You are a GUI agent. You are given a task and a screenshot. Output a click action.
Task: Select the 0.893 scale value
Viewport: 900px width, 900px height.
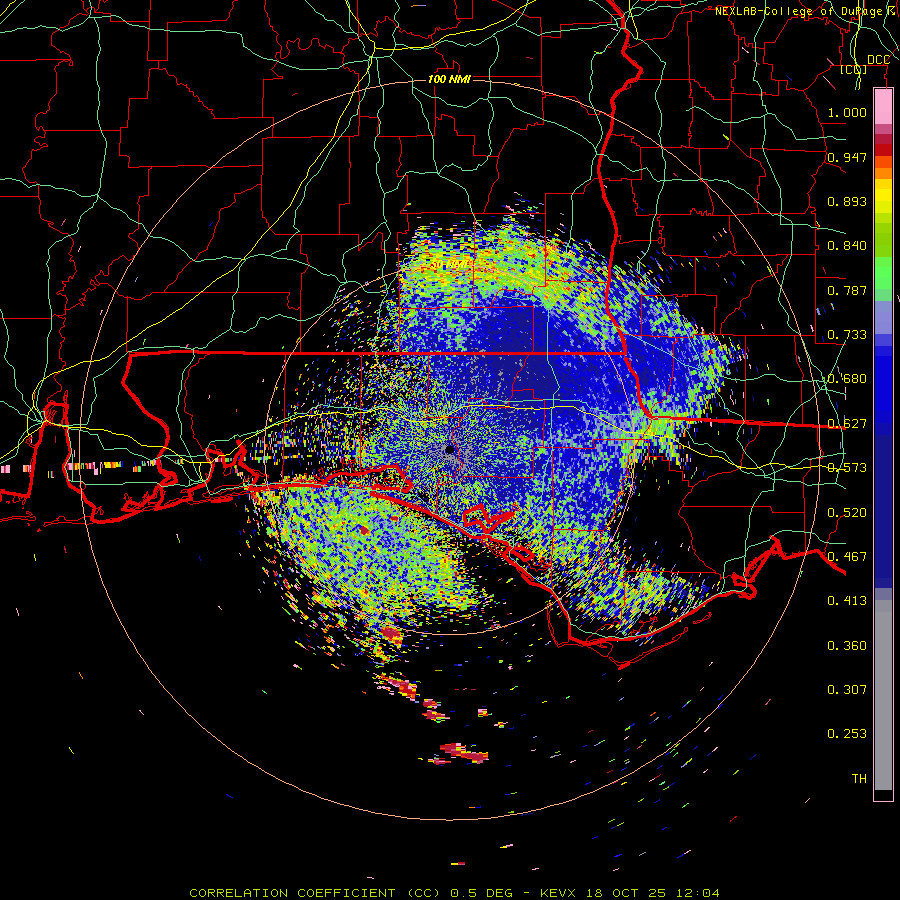tap(847, 201)
